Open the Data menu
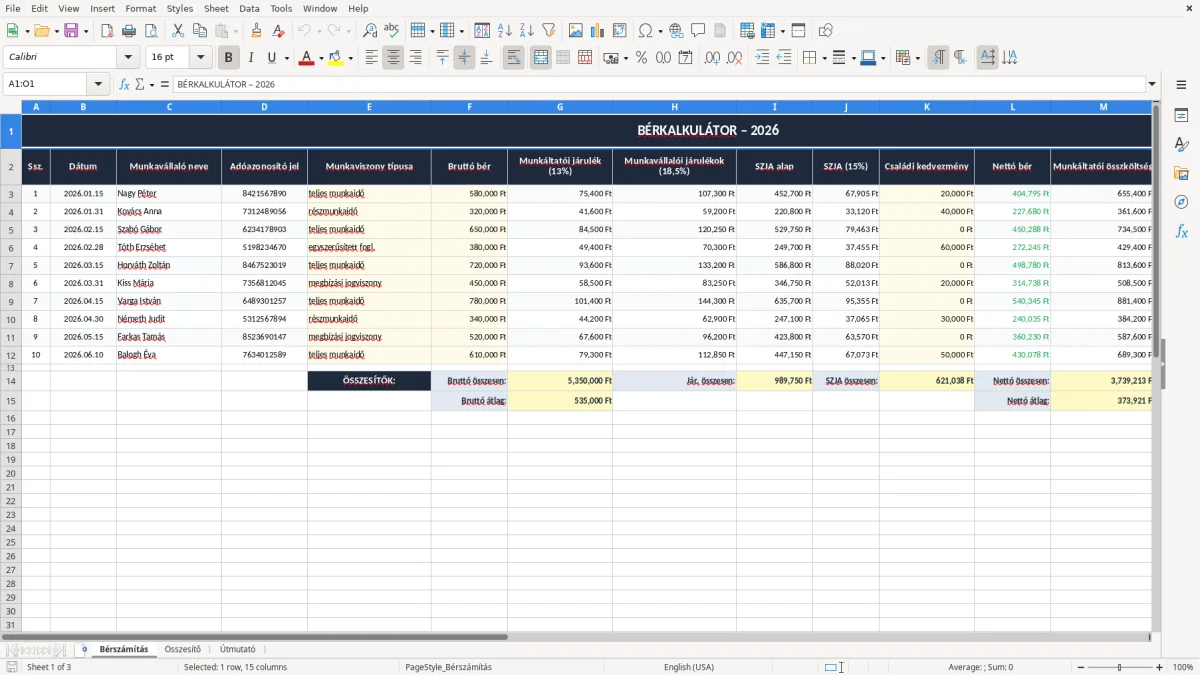 point(249,8)
